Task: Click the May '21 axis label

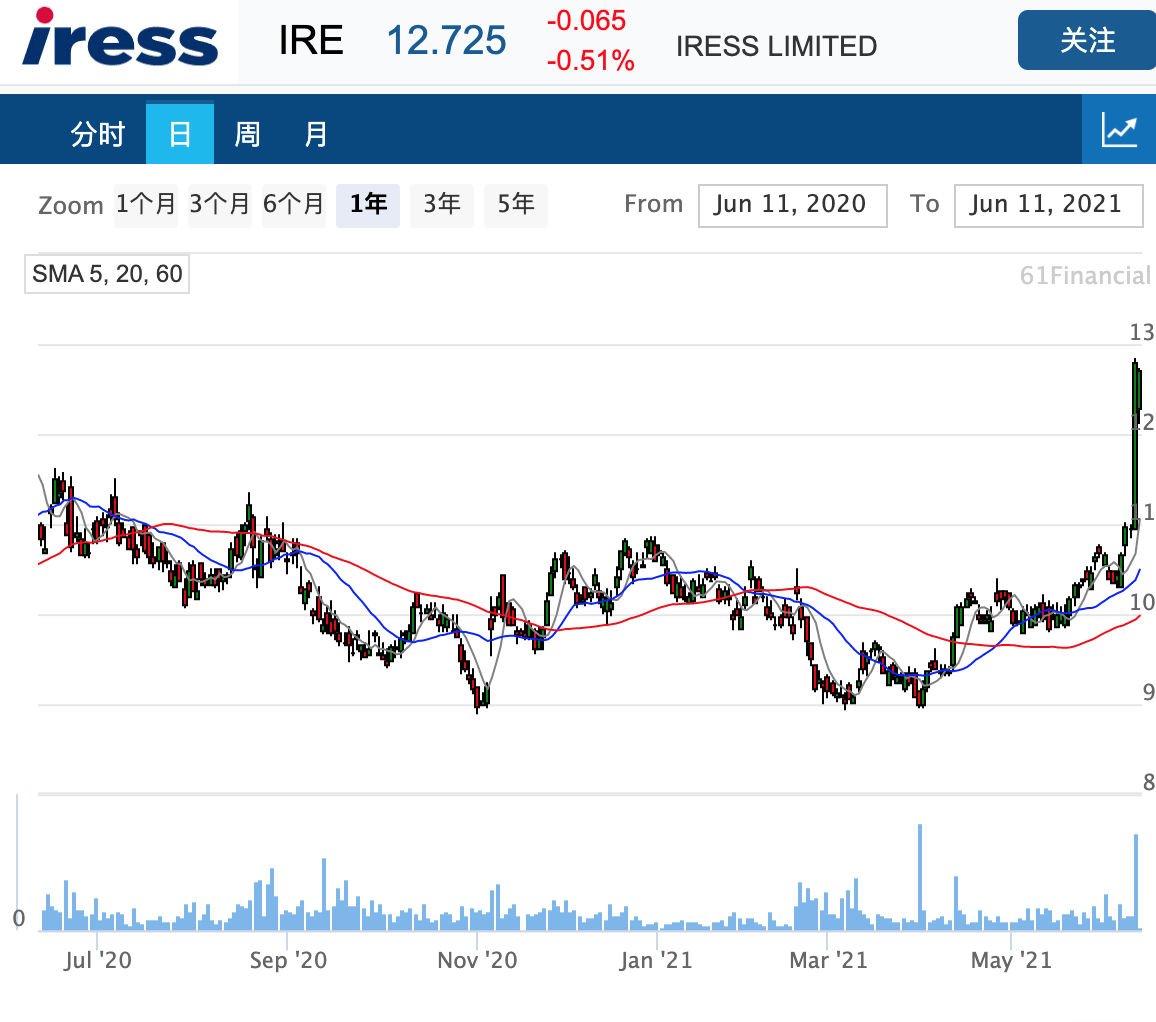Action: point(1011,960)
